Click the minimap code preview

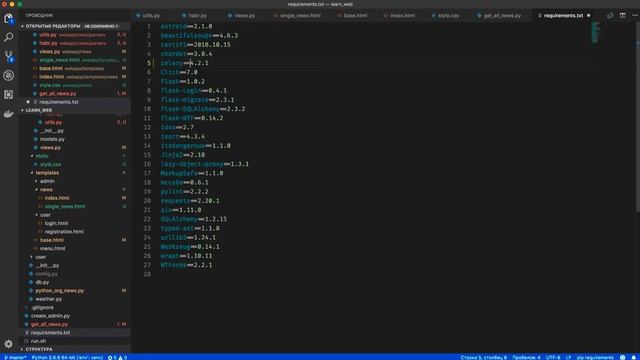[x=595, y=32]
